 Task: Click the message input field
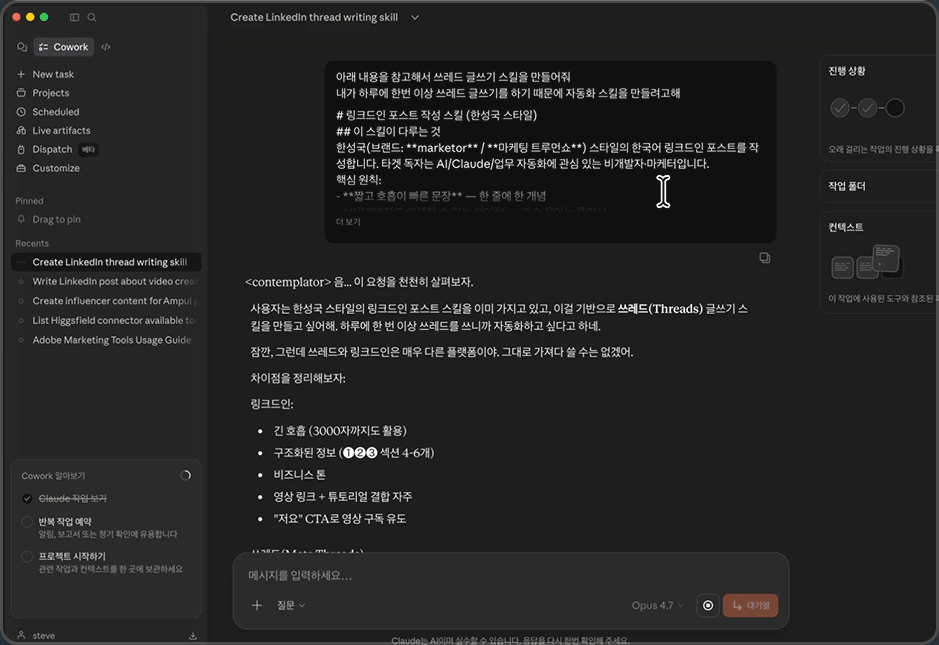click(510, 576)
